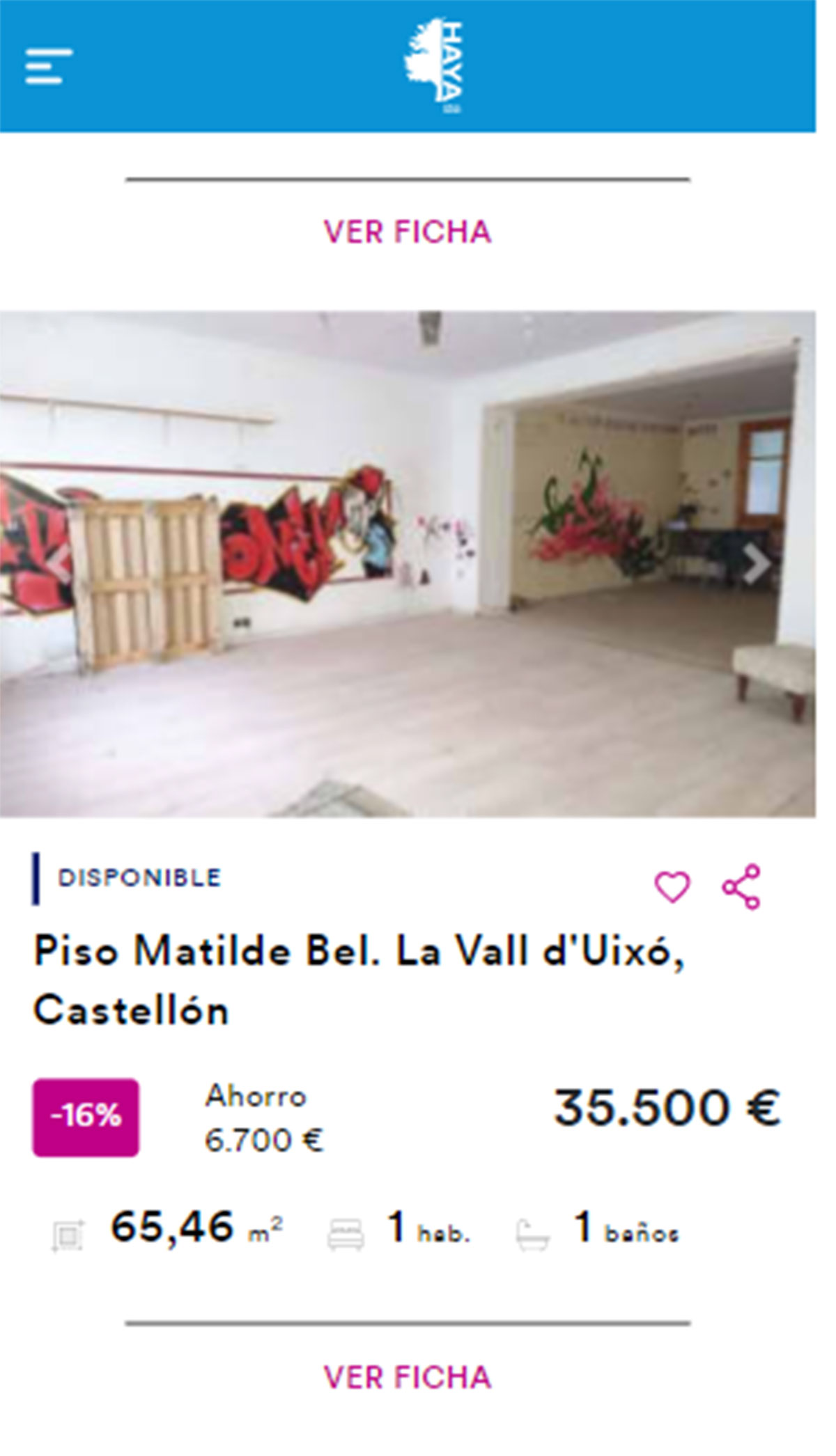836x1456 pixels.
Task: Share the listing with share icon
Action: click(x=741, y=887)
